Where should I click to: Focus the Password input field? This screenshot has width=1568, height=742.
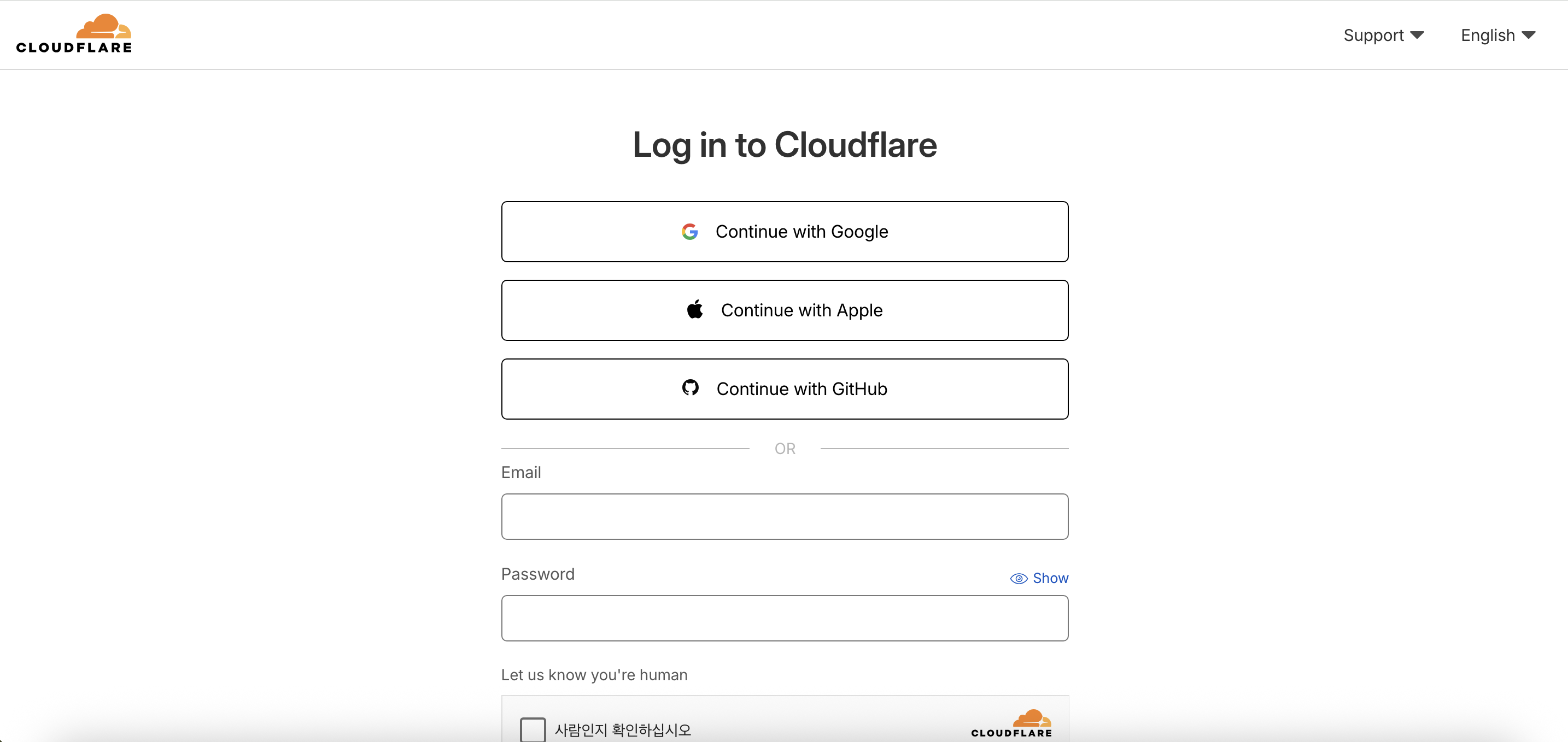(x=785, y=618)
